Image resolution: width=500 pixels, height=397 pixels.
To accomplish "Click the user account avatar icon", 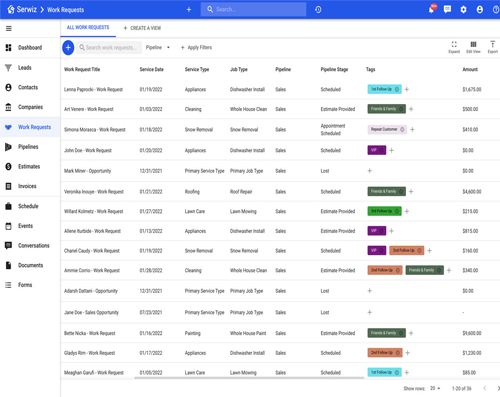I will click(x=480, y=10).
